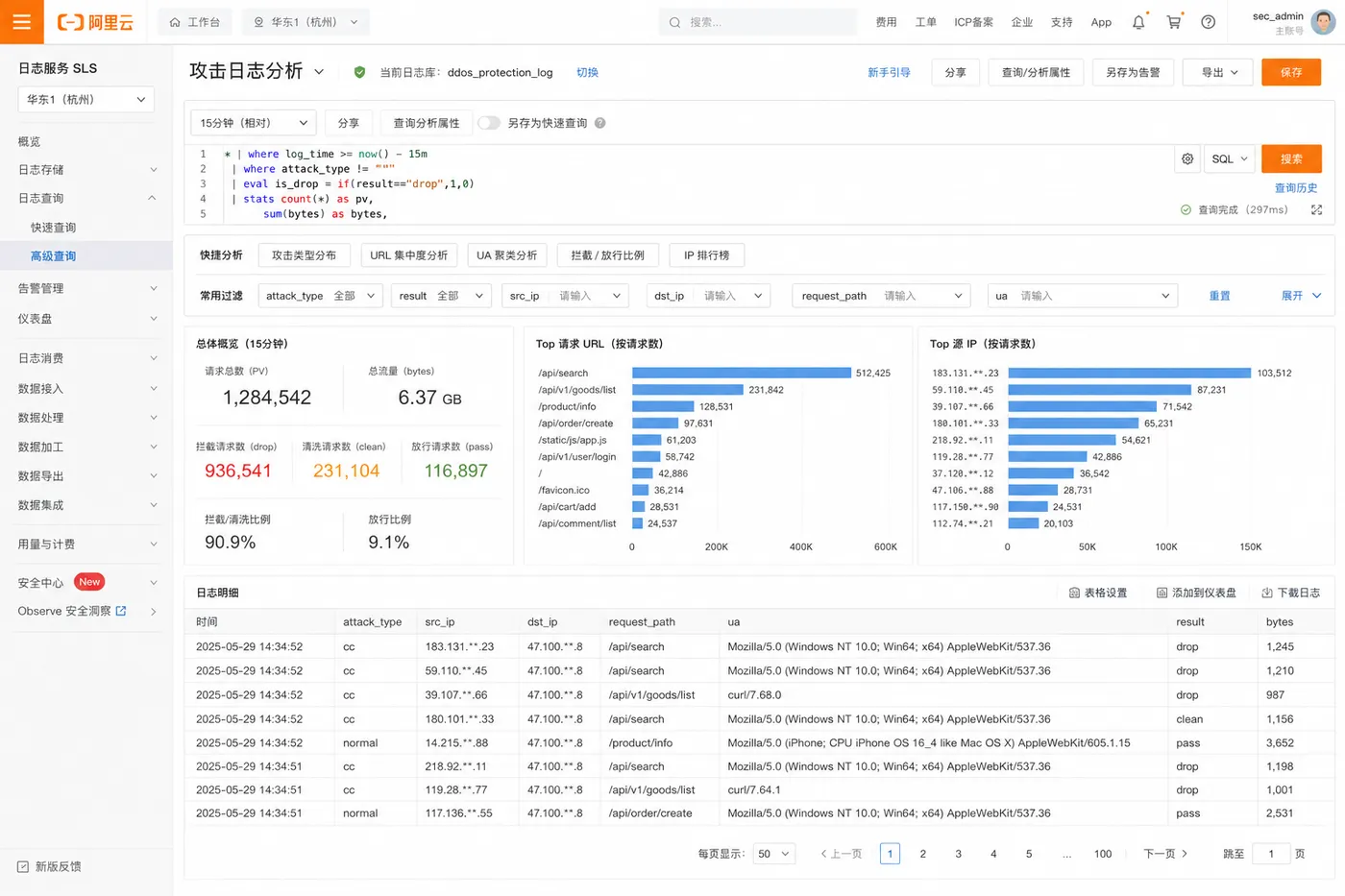Click the jump-to page number field
The width and height of the screenshot is (1345, 896).
tap(1270, 854)
